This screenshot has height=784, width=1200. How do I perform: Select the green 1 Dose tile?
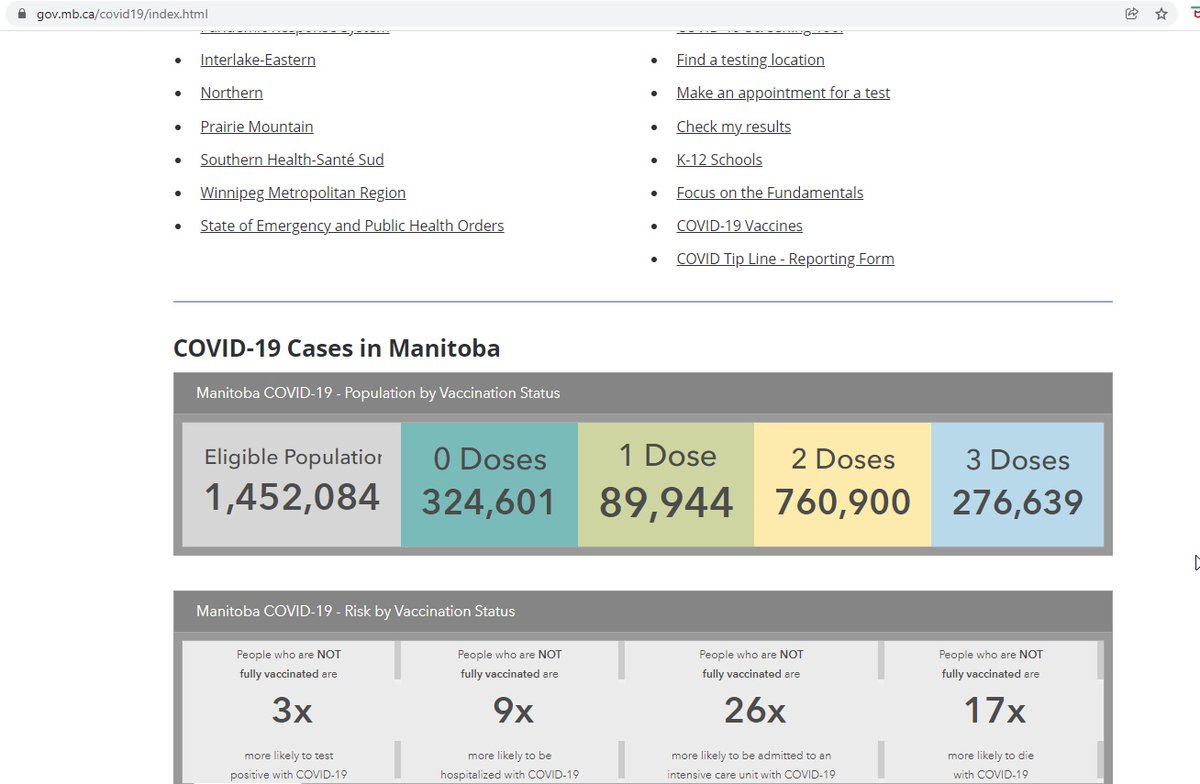[666, 484]
